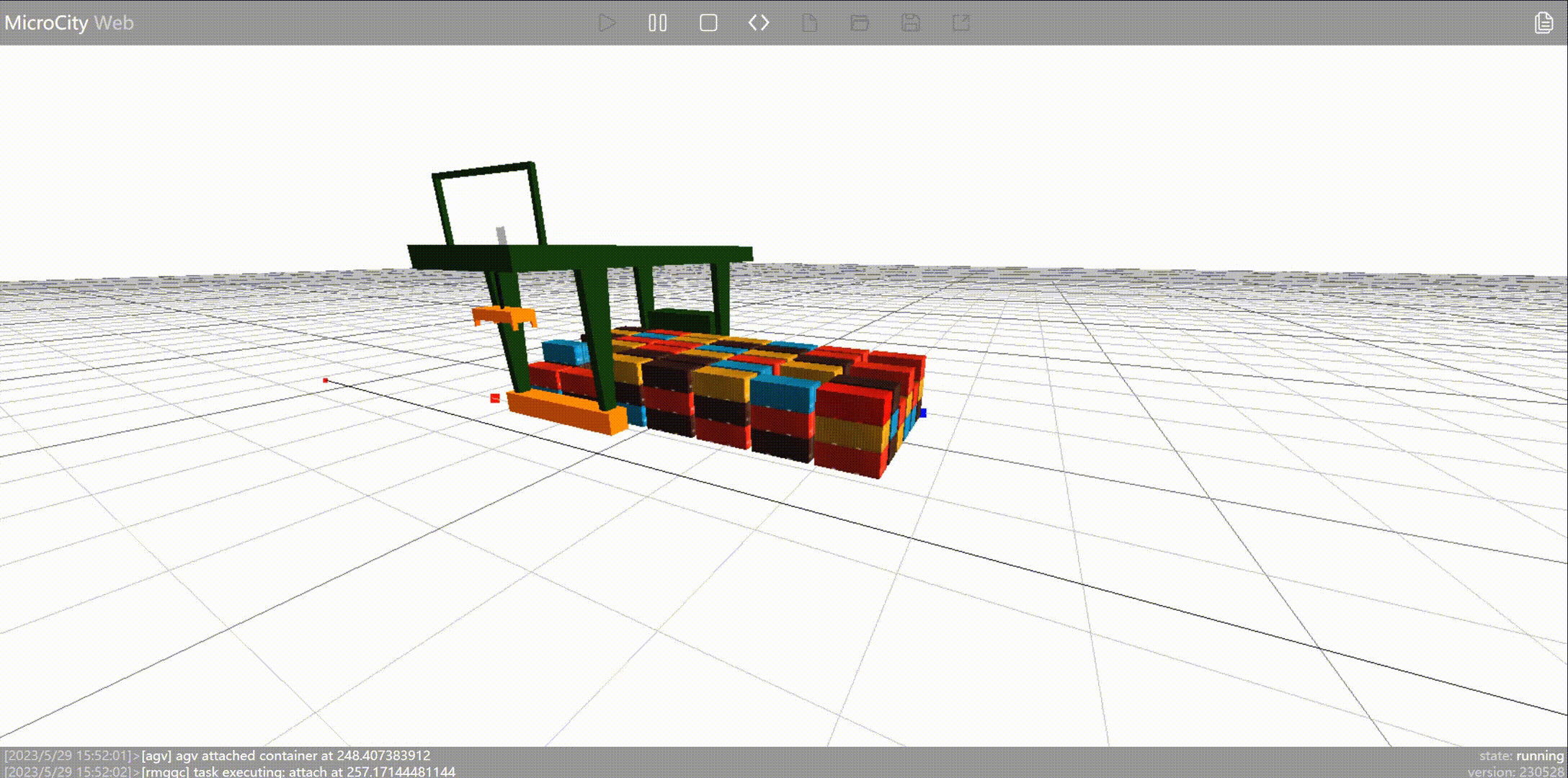Click the tiny red marker on black line

[326, 380]
